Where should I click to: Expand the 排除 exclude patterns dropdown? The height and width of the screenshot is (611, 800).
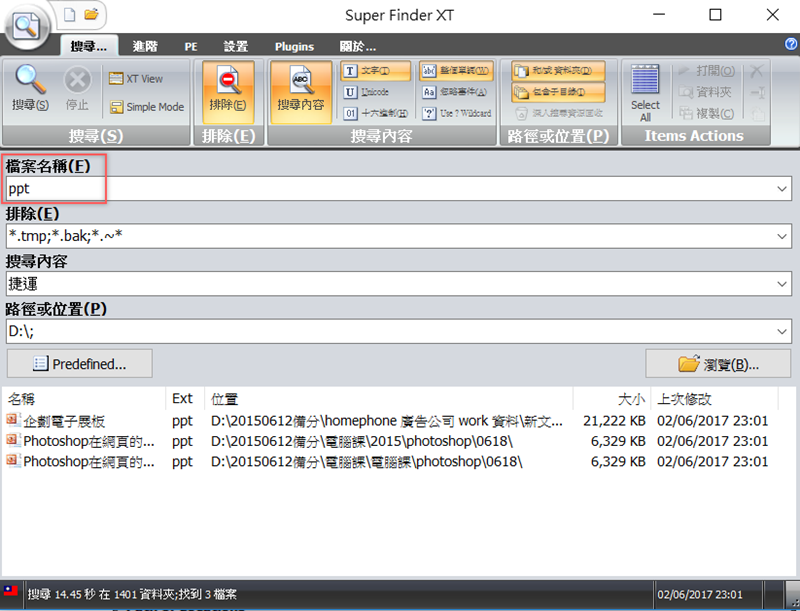tap(781, 236)
